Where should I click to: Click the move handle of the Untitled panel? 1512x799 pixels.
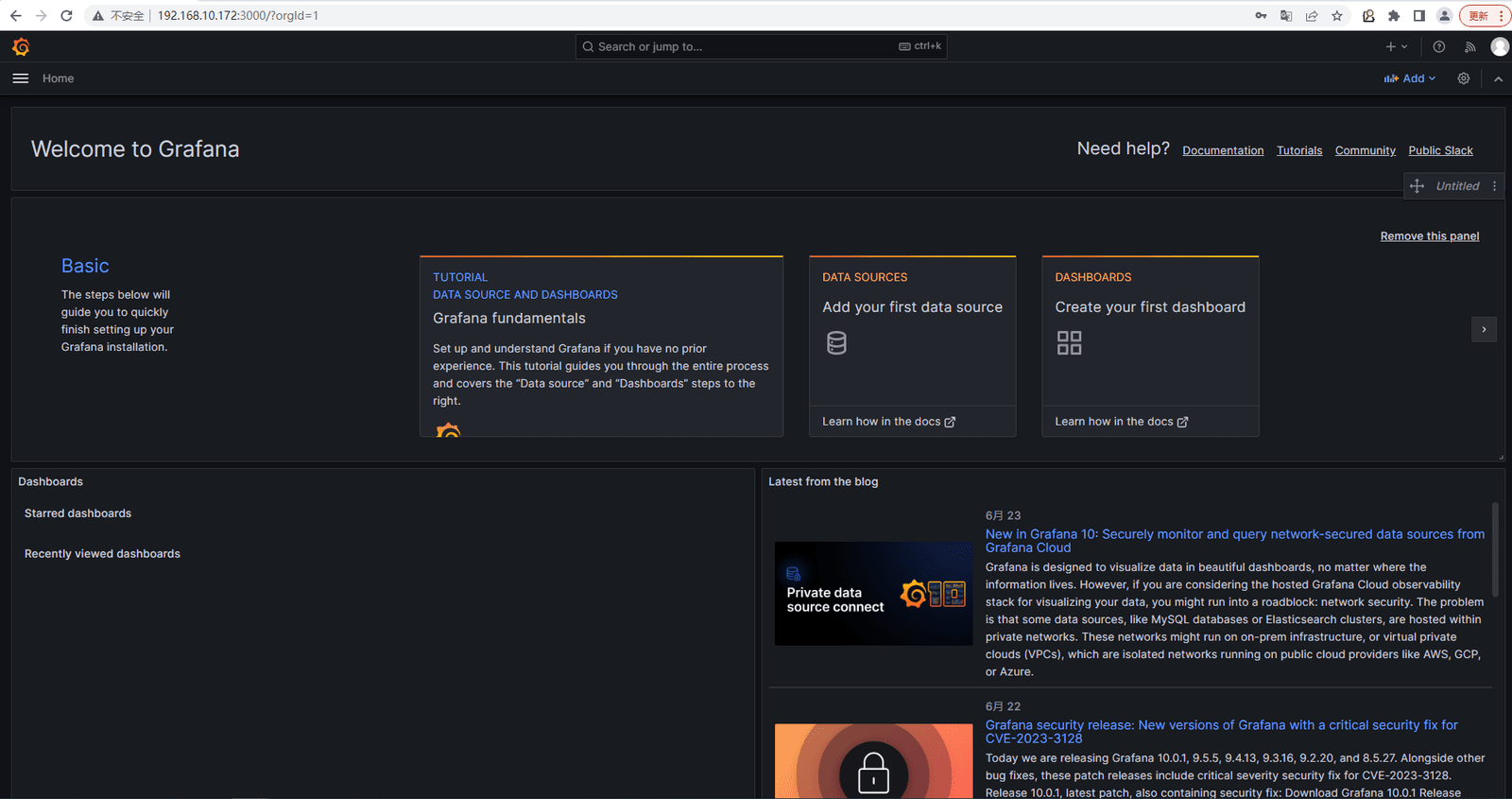(x=1417, y=186)
